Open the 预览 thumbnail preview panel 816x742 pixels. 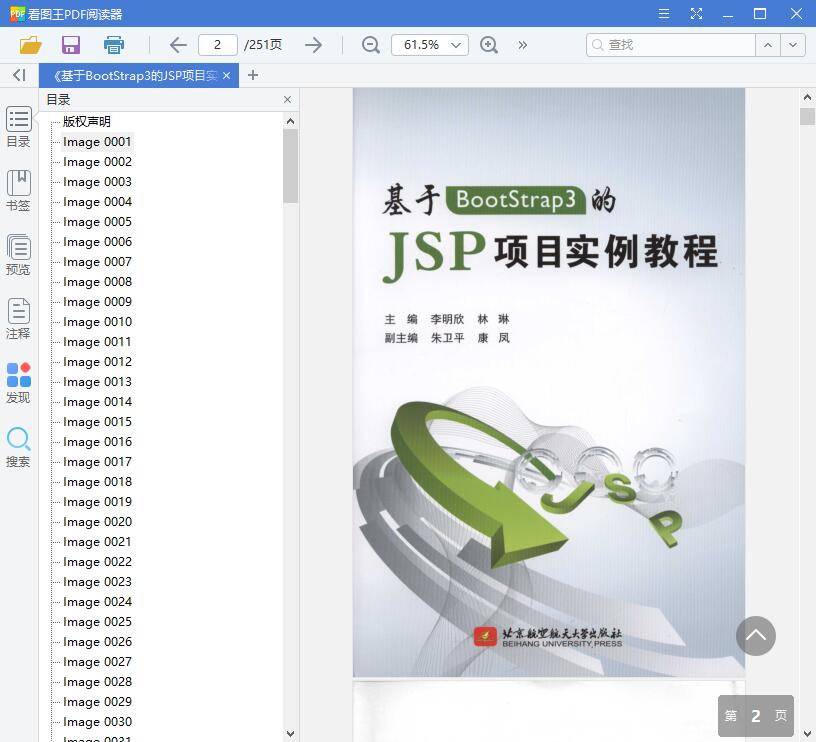[18, 255]
